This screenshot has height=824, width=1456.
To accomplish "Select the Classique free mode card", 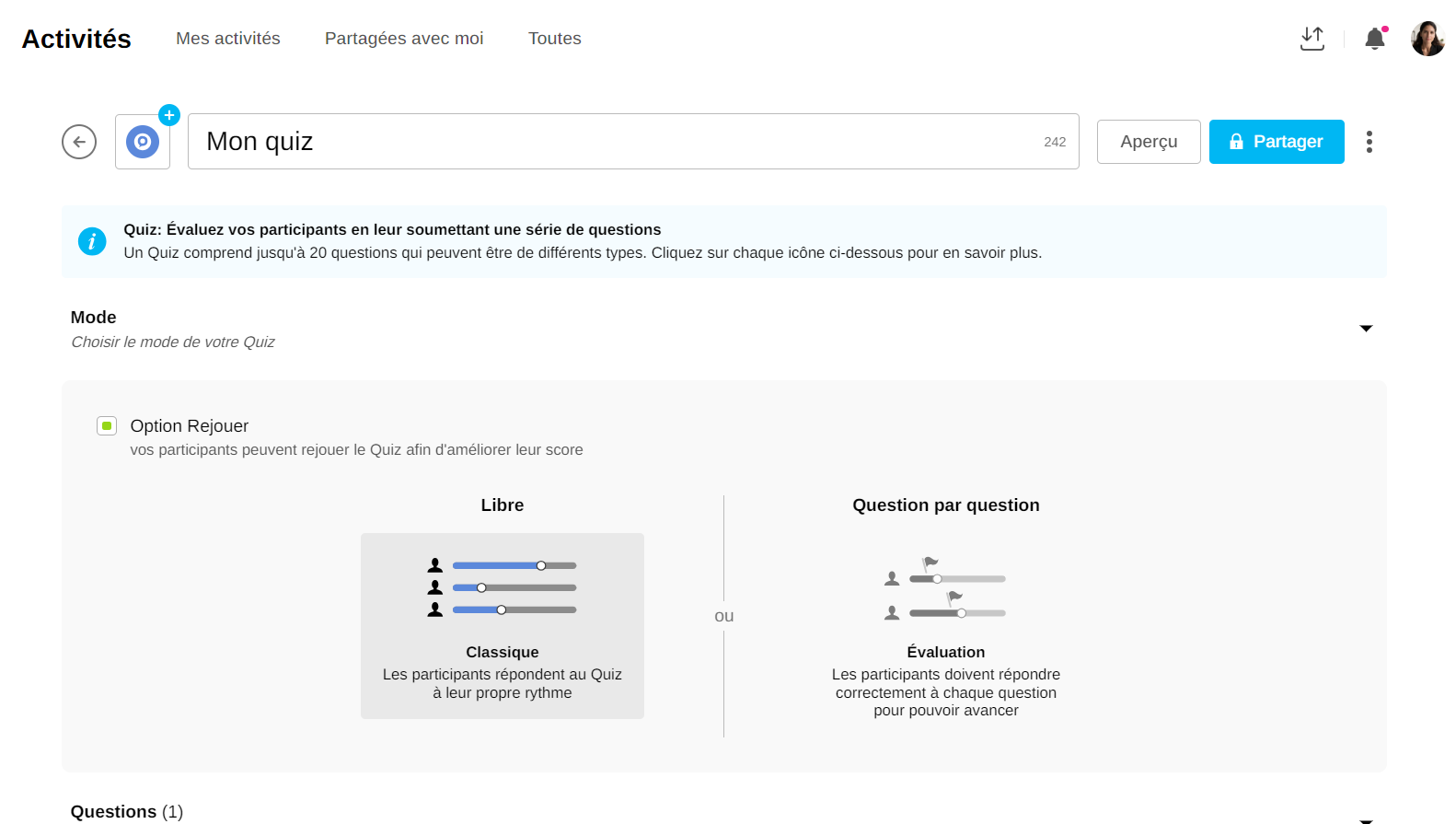I will 503,626.
